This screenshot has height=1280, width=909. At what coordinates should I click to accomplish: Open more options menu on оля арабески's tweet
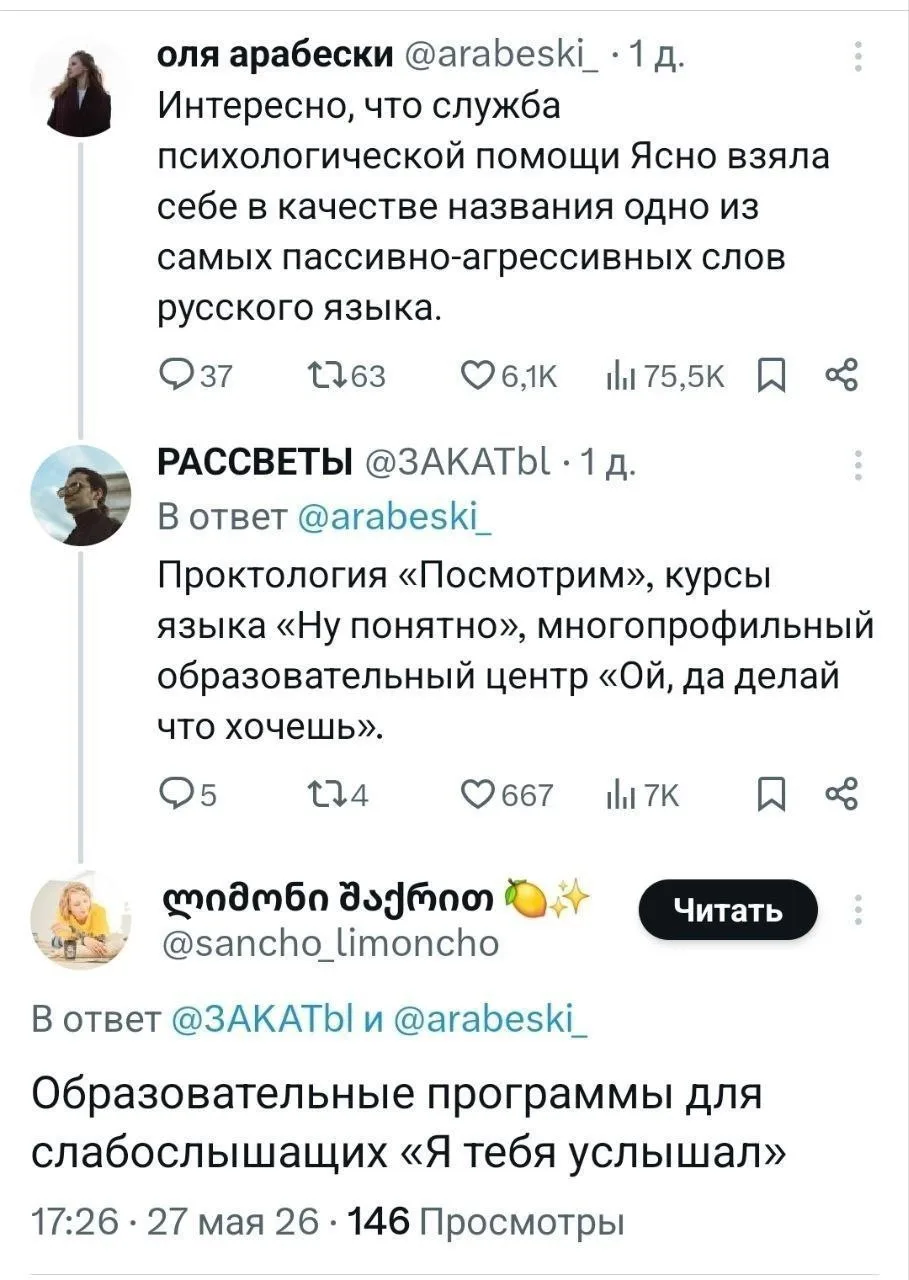point(857,57)
